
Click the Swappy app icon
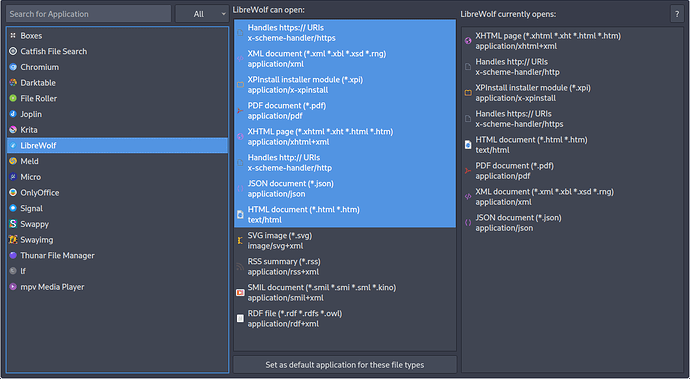click(x=13, y=224)
